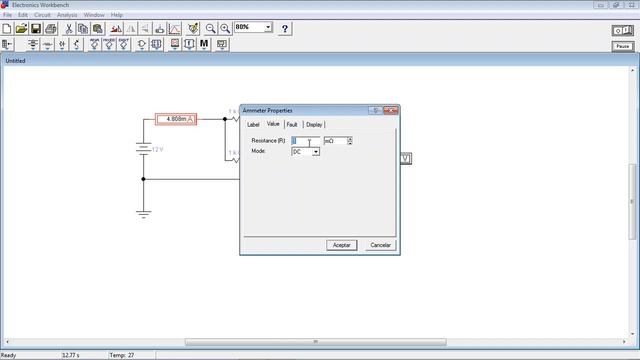Click the horizontal scrollbar thumb
640x360 pixels.
(x=316, y=342)
